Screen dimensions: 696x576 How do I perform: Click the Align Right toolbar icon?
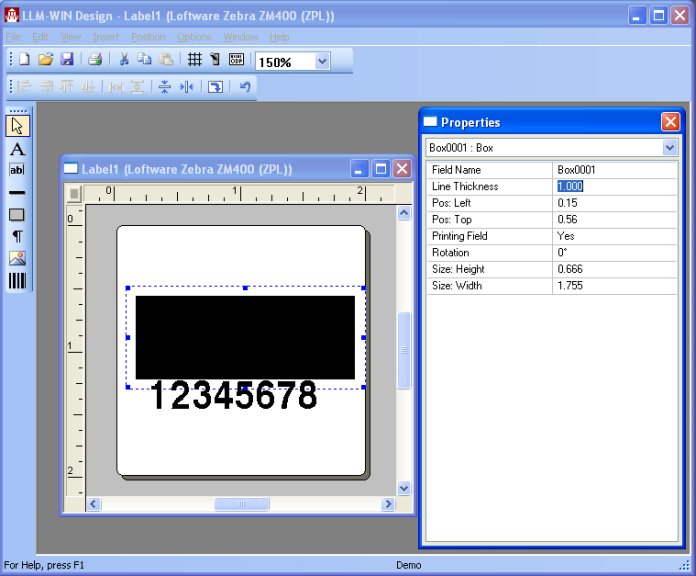point(46,87)
